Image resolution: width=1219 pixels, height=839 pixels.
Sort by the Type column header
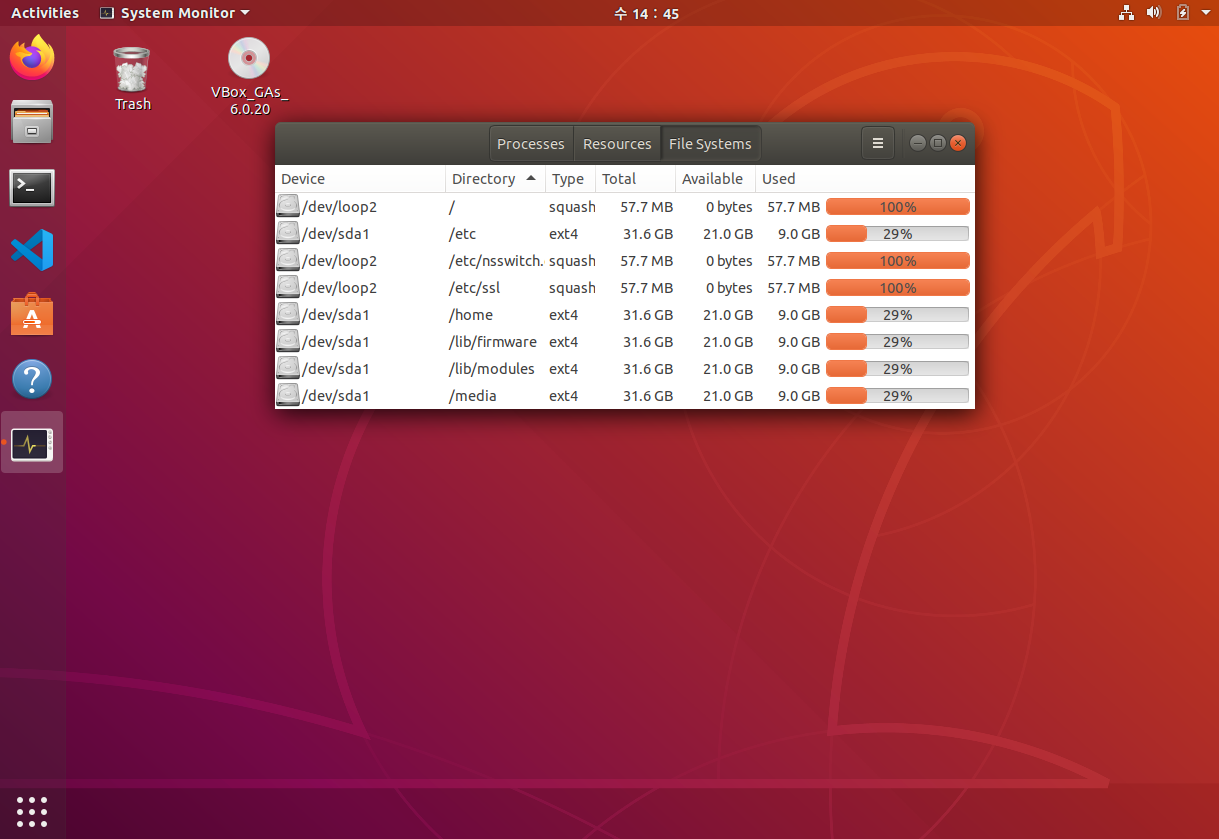point(570,179)
